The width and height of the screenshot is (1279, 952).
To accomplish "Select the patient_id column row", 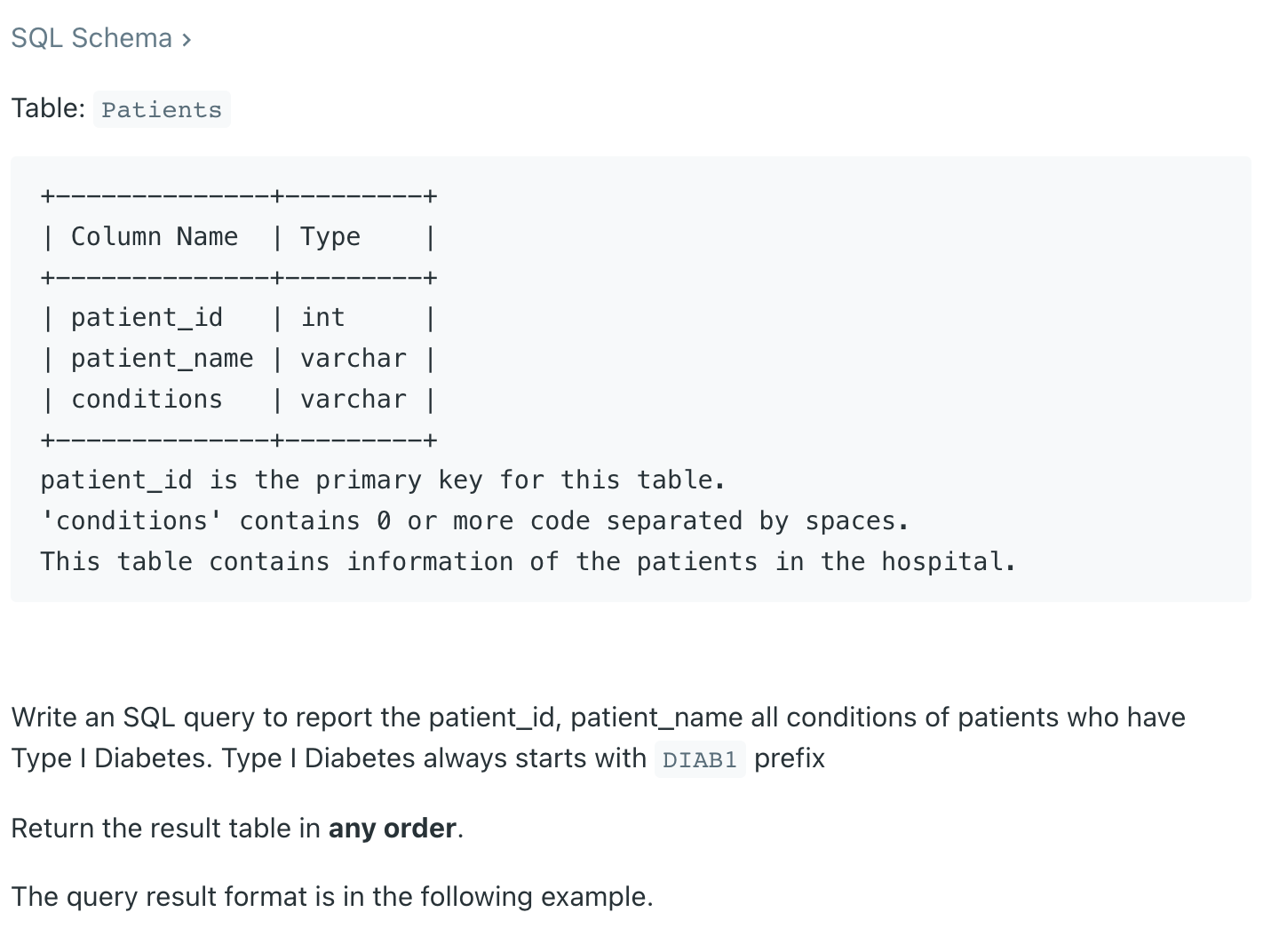I will (238, 318).
